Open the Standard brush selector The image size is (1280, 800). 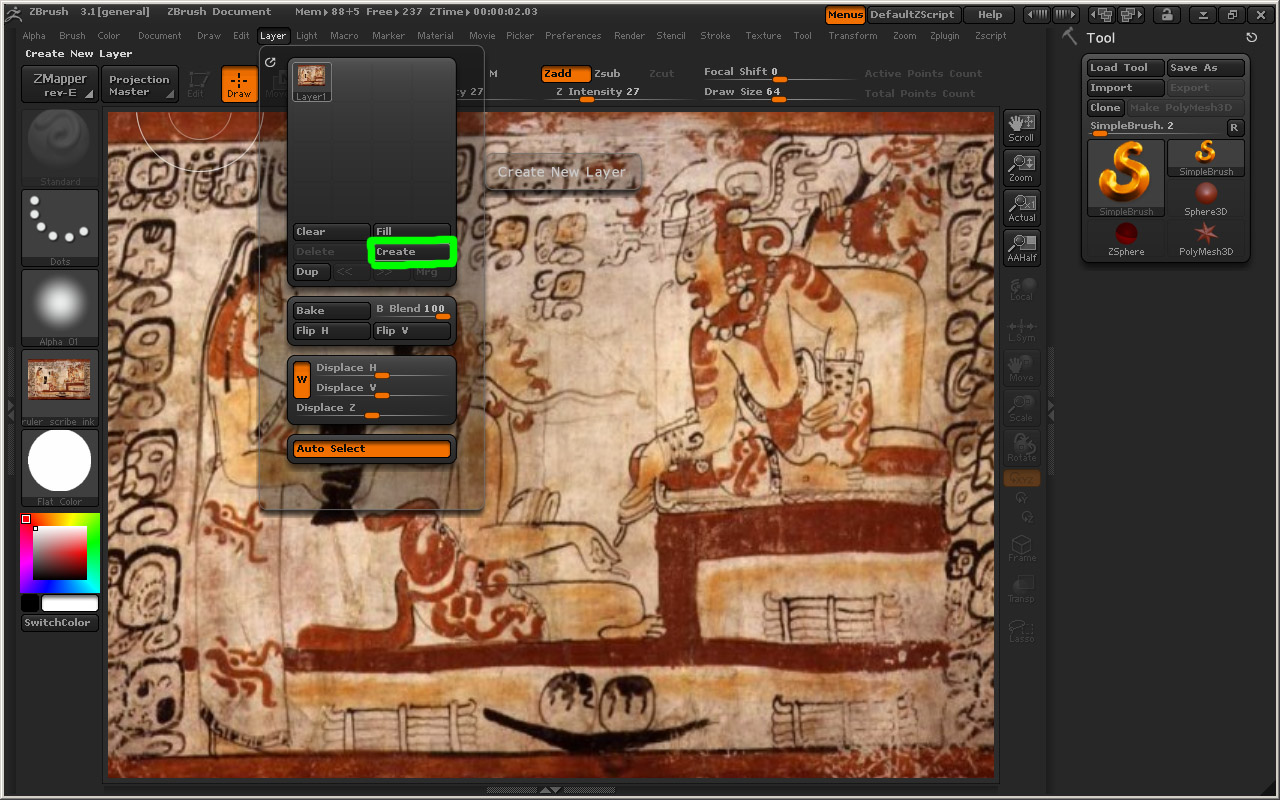[x=60, y=148]
